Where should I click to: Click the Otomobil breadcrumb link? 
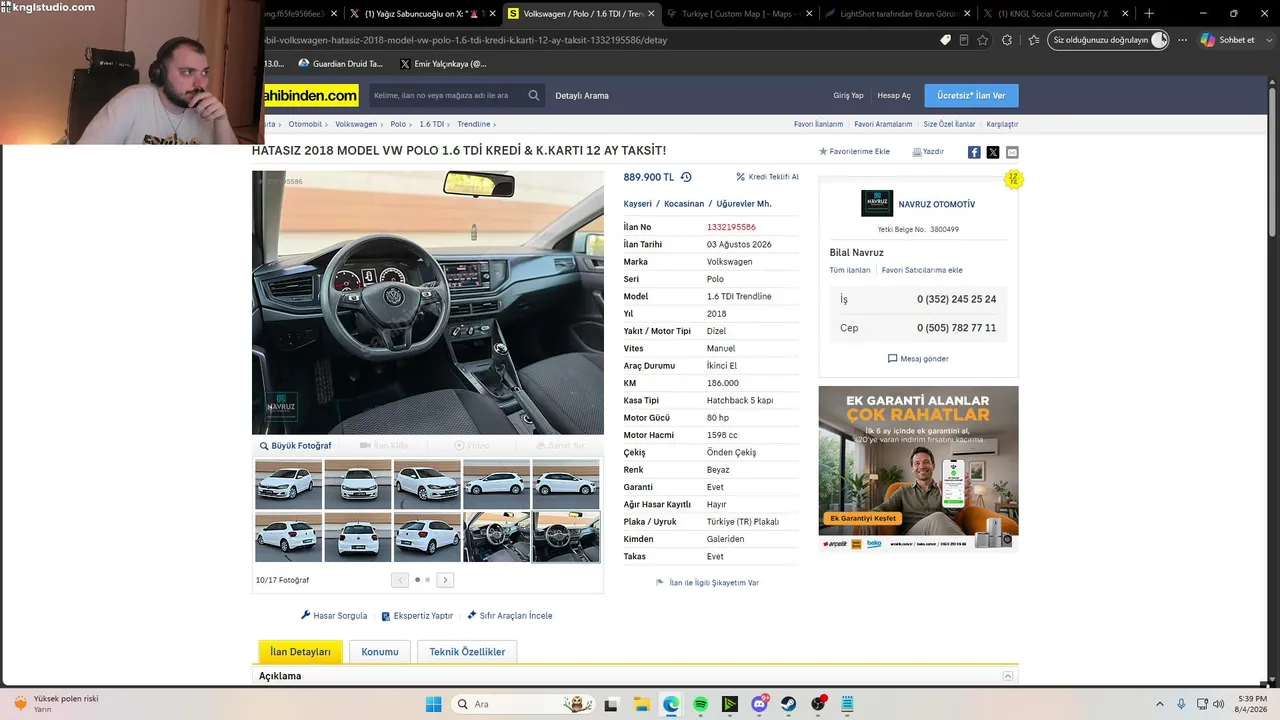305,124
